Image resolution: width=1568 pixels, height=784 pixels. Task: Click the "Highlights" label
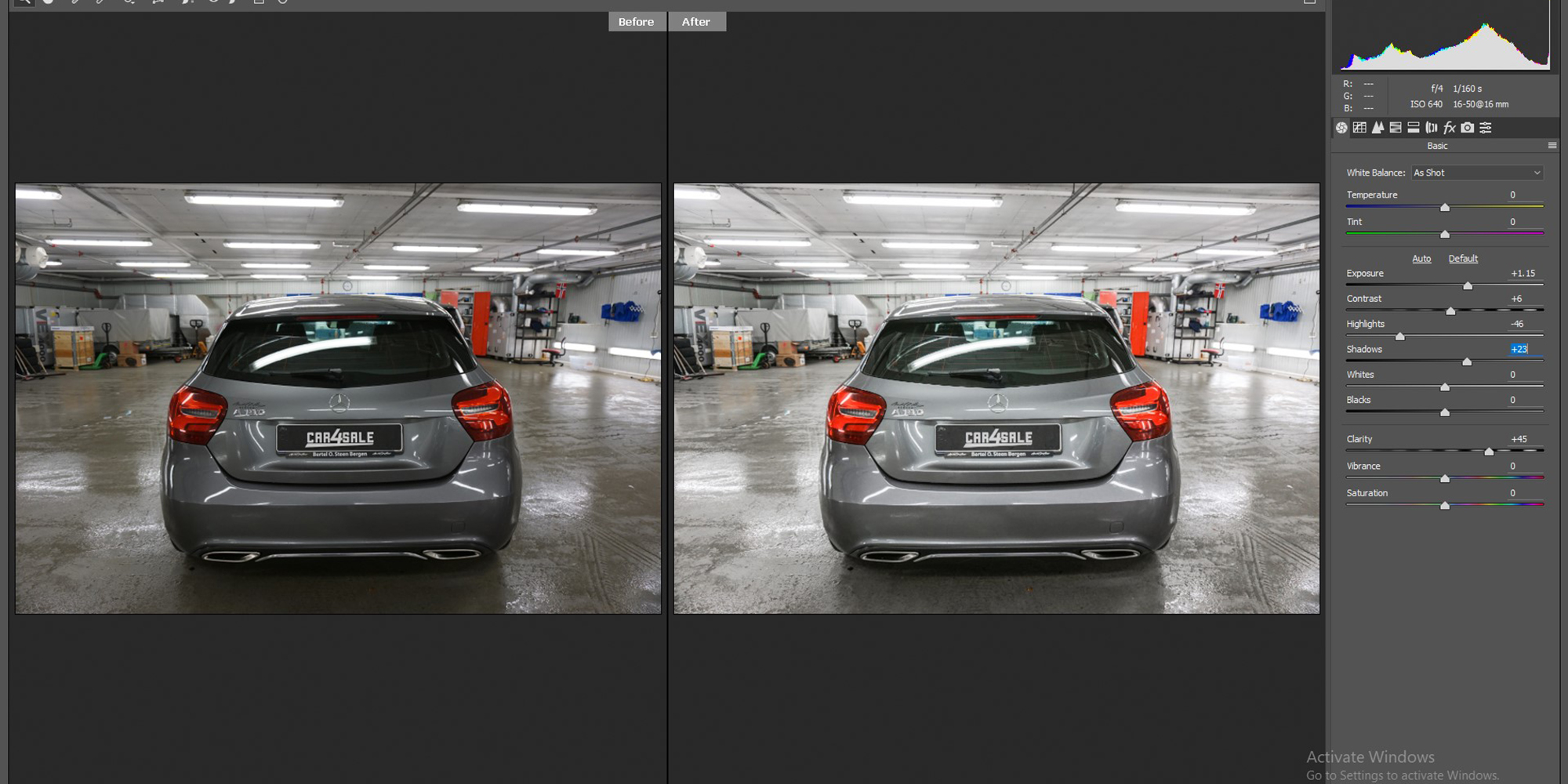pyautogui.click(x=1366, y=324)
